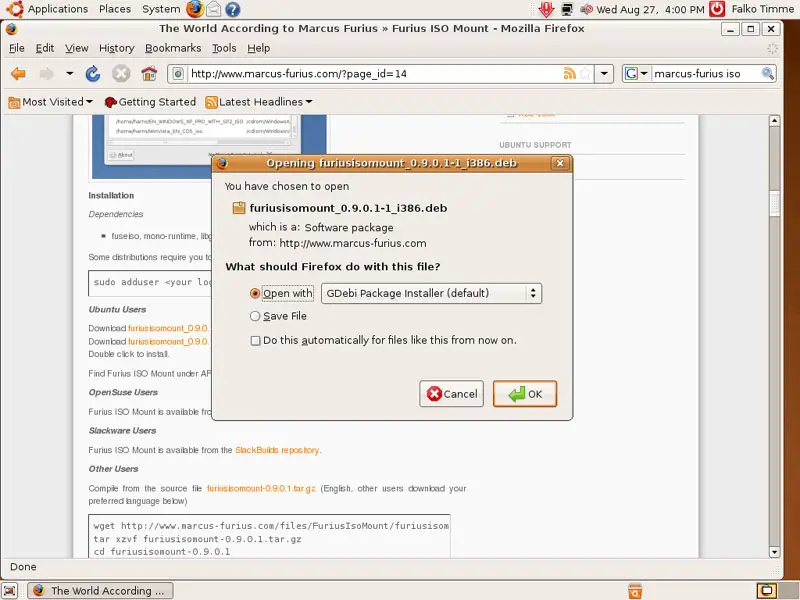Open the View menu
The height and width of the screenshot is (600, 800).
(x=77, y=48)
